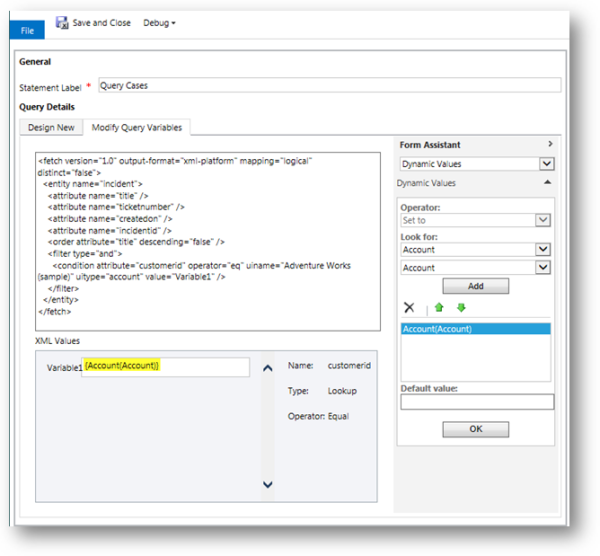Switch to the Design New tab
Image resolution: width=600 pixels, height=556 pixels.
51,127
